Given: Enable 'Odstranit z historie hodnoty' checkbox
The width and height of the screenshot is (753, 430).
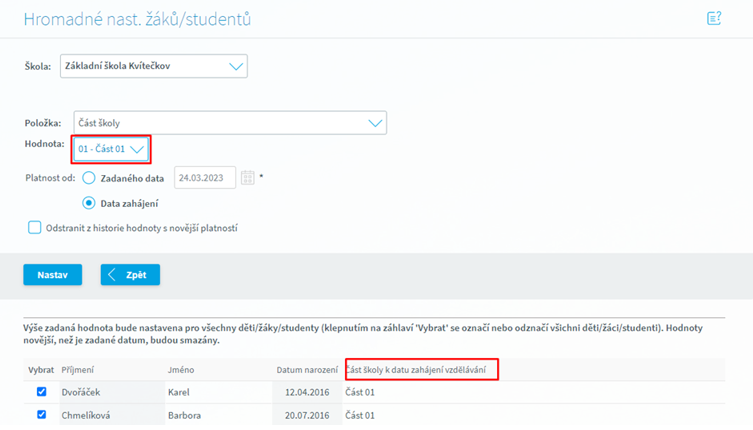Looking at the screenshot, I should (35, 228).
